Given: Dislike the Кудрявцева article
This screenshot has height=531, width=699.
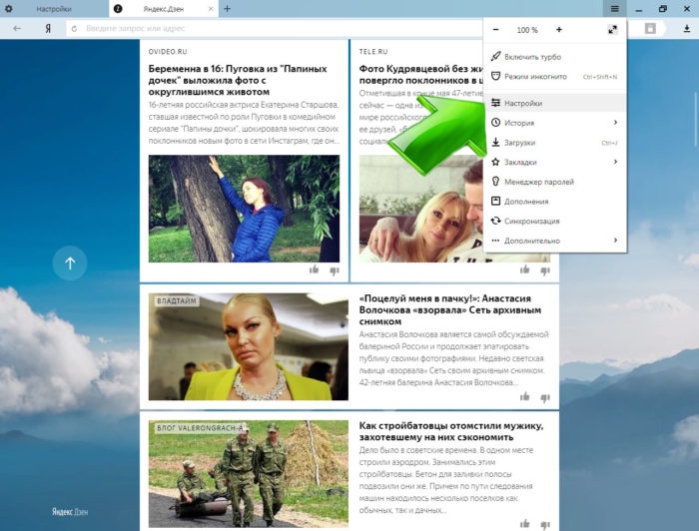Looking at the screenshot, I should click(x=545, y=271).
